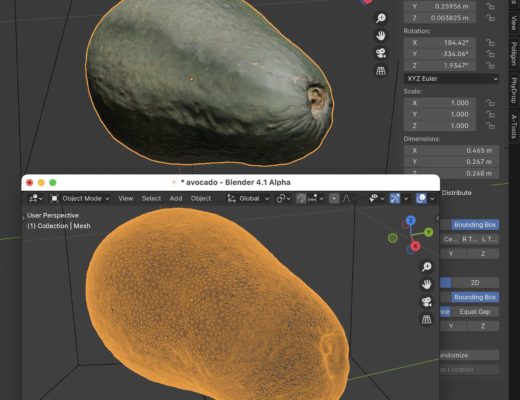Click Scale Y field 1.000
520x400 pixels.
coord(440,114)
